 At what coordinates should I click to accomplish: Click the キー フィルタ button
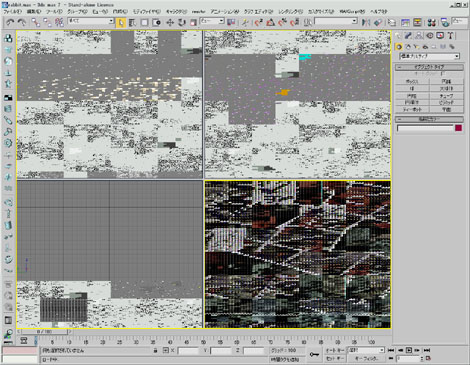366,359
